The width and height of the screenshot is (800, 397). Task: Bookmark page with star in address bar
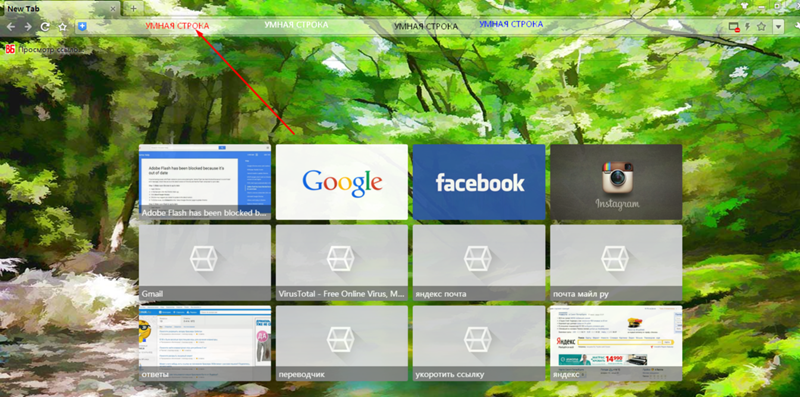tap(761, 27)
